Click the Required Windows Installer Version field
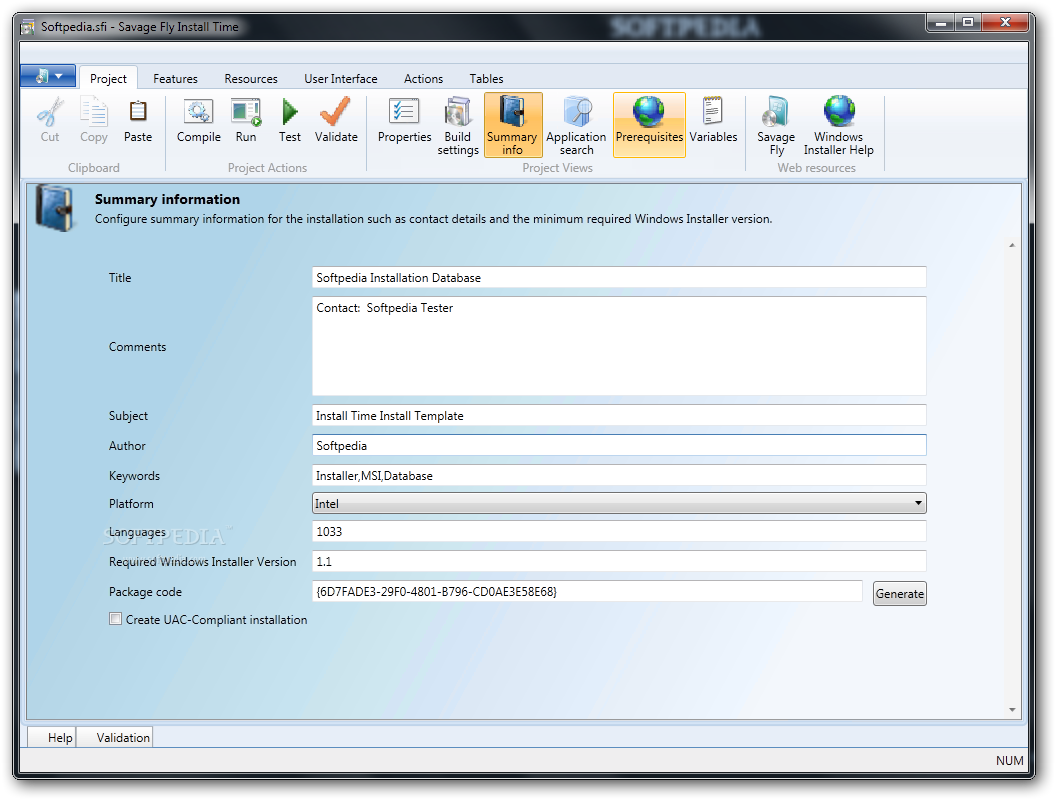 pyautogui.click(x=619, y=561)
